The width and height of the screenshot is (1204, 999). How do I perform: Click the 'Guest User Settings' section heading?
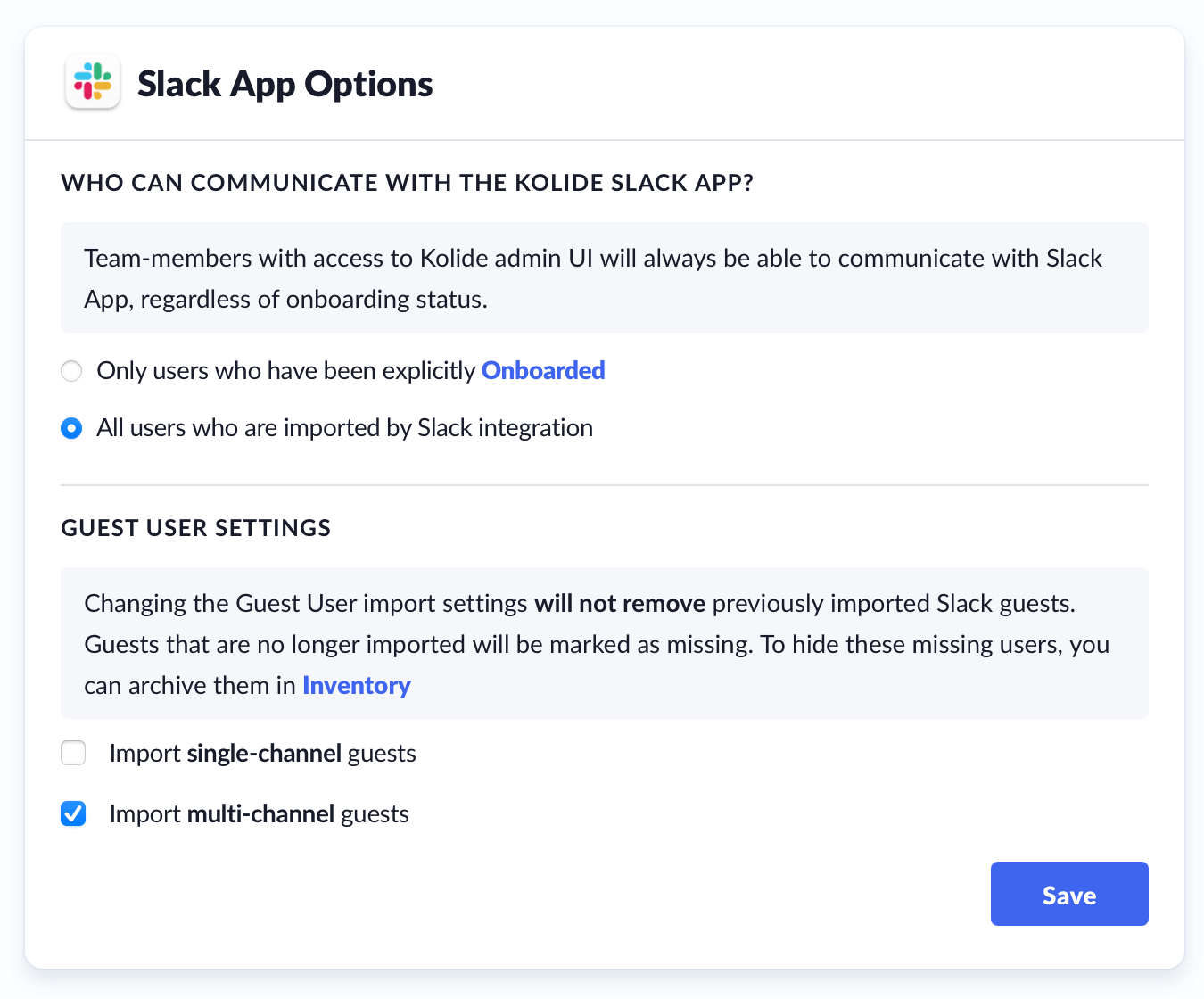(x=195, y=528)
